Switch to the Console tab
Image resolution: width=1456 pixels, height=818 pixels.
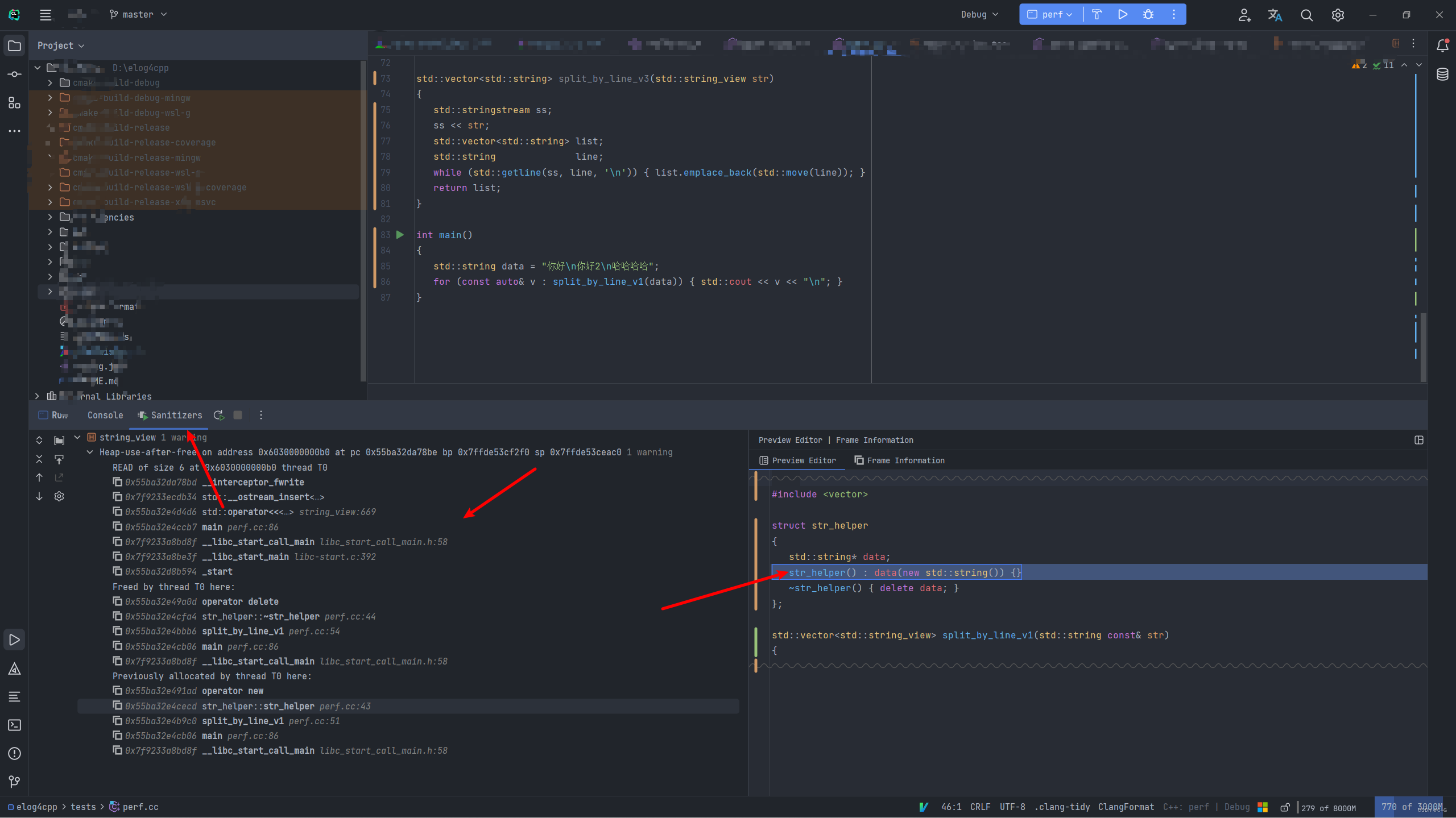click(x=105, y=416)
